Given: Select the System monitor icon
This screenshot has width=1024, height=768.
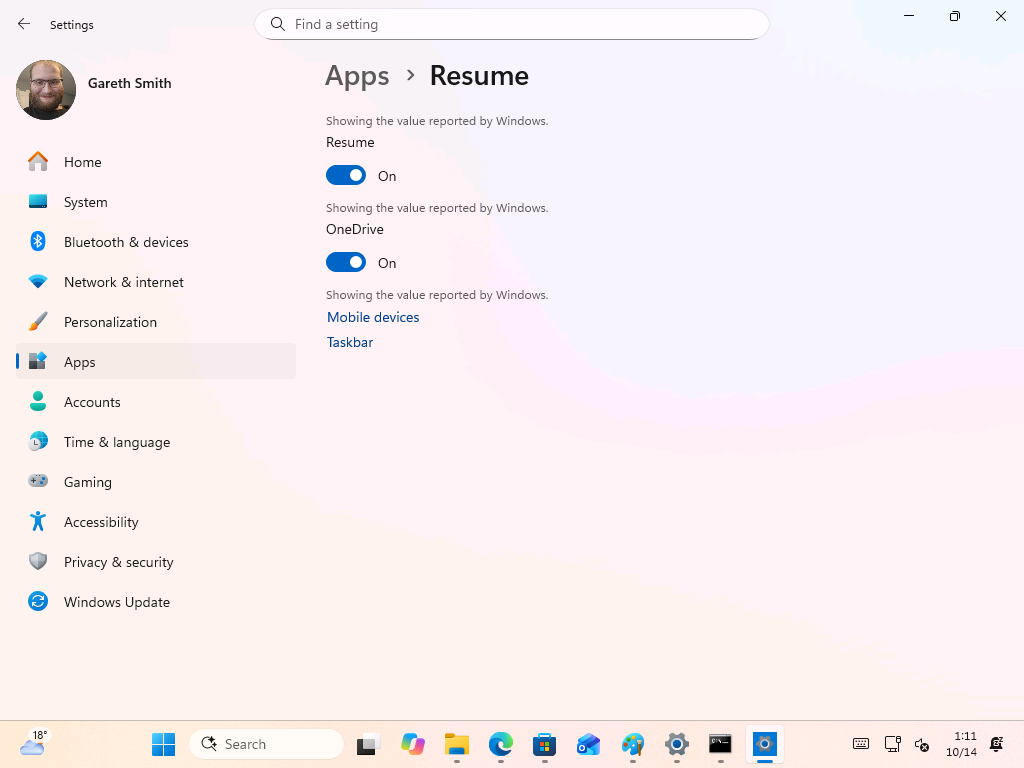Looking at the screenshot, I should (x=38, y=202).
